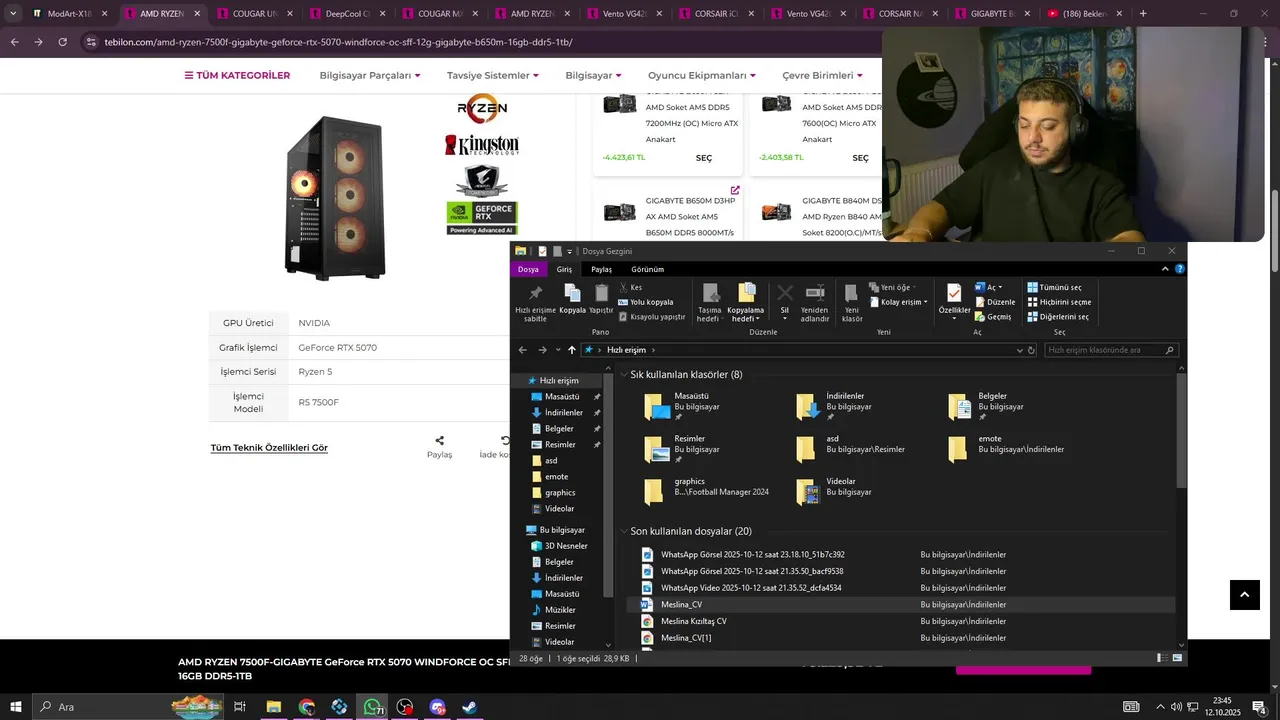
Task: Click the Explorer up-one-level arrow
Action: (572, 350)
